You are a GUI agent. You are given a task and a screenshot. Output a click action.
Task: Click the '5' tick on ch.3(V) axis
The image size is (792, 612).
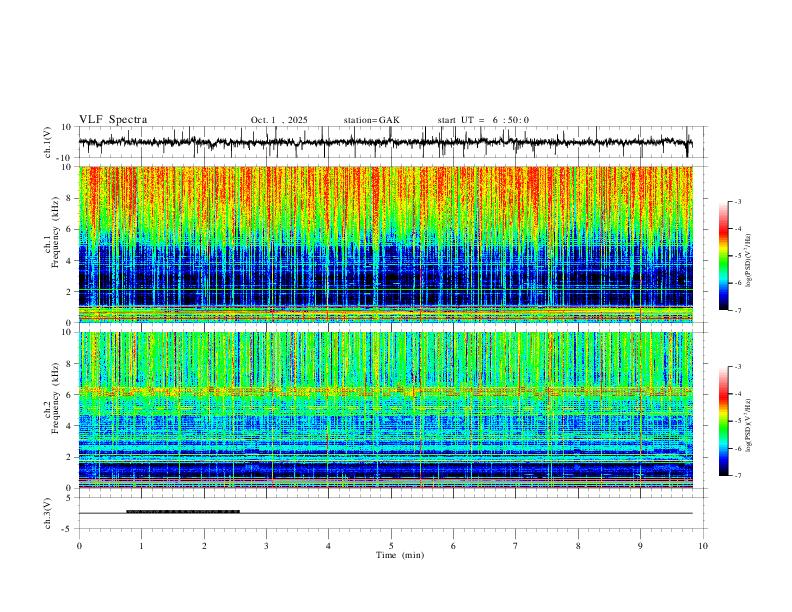click(x=70, y=498)
